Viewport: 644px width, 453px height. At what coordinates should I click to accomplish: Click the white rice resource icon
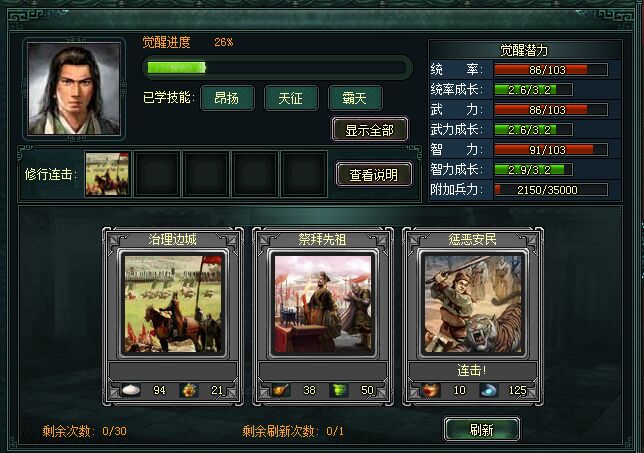(x=131, y=390)
